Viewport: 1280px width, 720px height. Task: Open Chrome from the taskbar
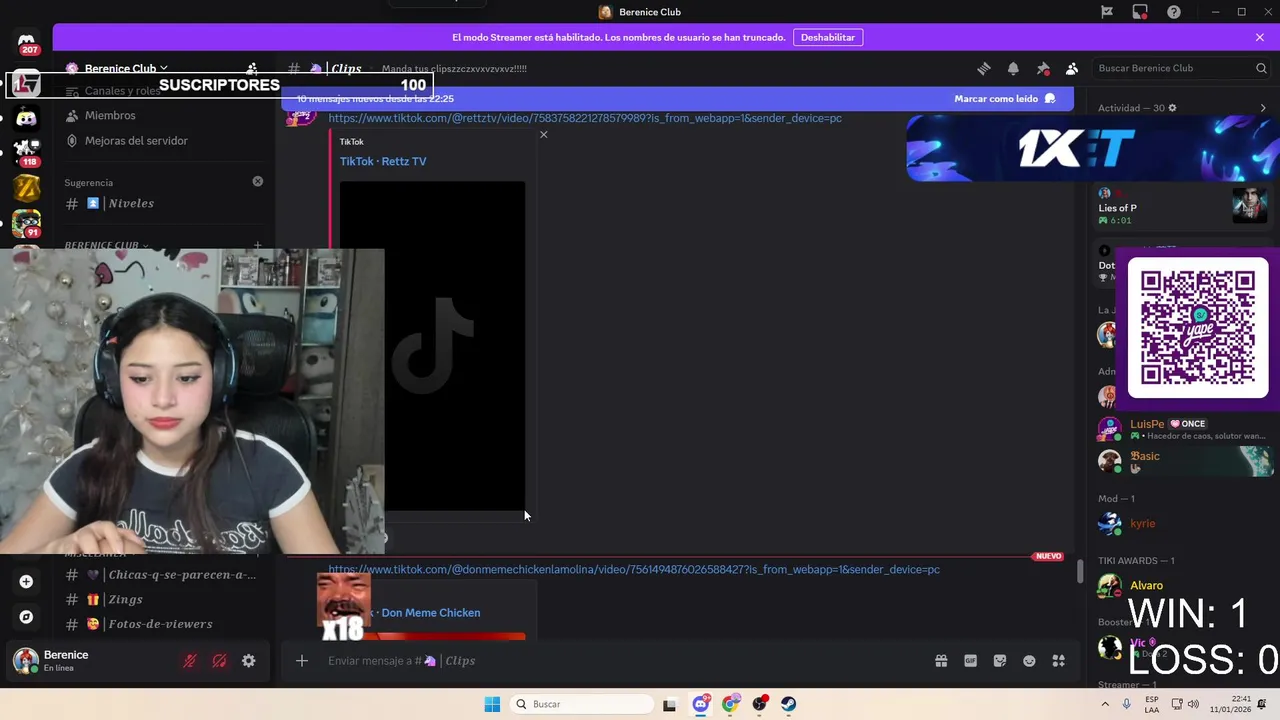tap(731, 704)
